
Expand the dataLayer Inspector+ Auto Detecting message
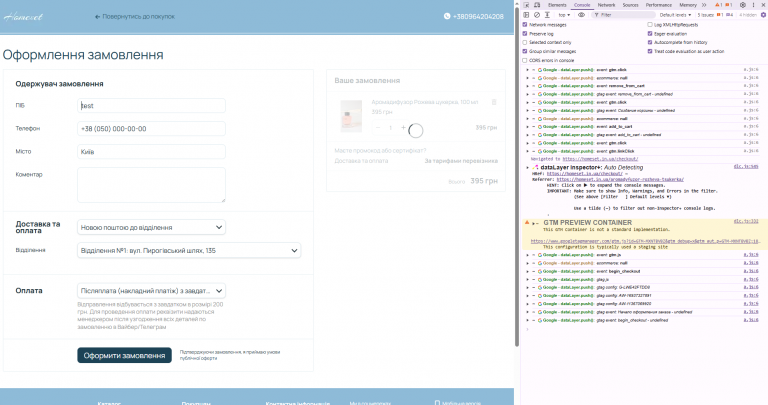tap(528, 167)
